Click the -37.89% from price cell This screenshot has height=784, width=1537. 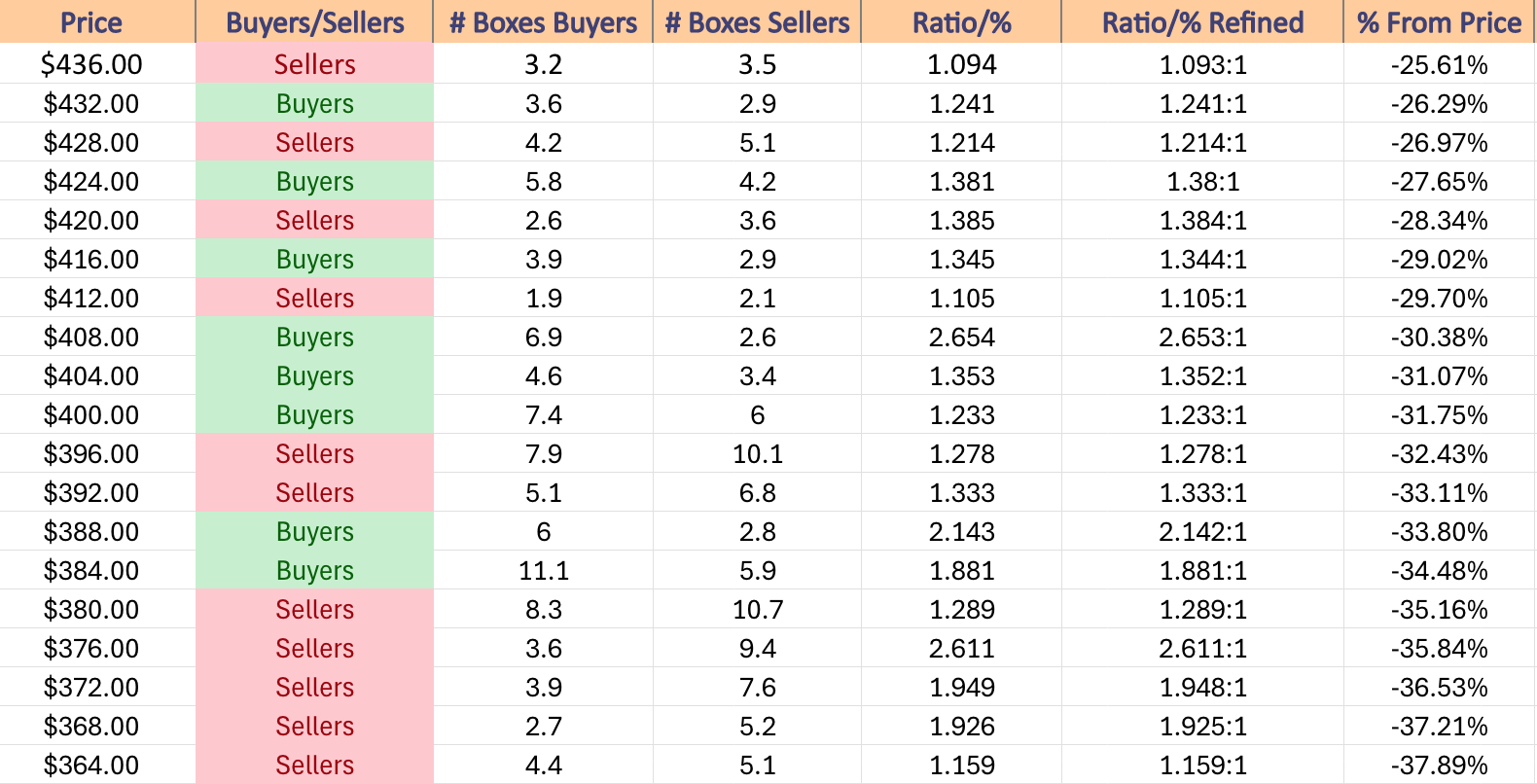click(x=1439, y=765)
